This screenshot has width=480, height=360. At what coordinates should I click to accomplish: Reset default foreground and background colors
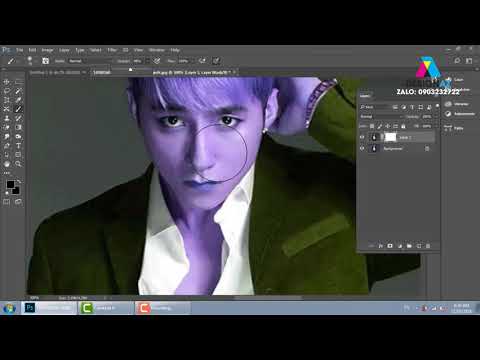tap(7, 193)
